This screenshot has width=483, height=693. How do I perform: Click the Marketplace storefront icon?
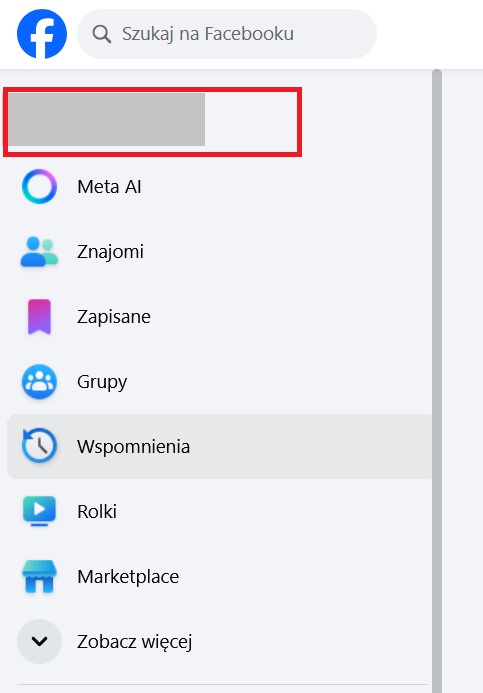(x=39, y=576)
